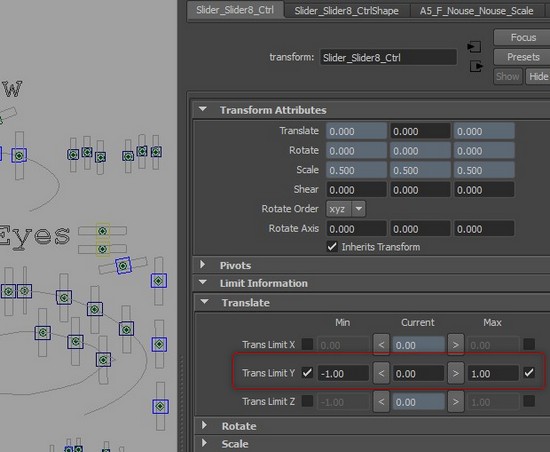Enable Trans Limit X max checkbox
This screenshot has height=452, width=550.
pyautogui.click(x=529, y=344)
